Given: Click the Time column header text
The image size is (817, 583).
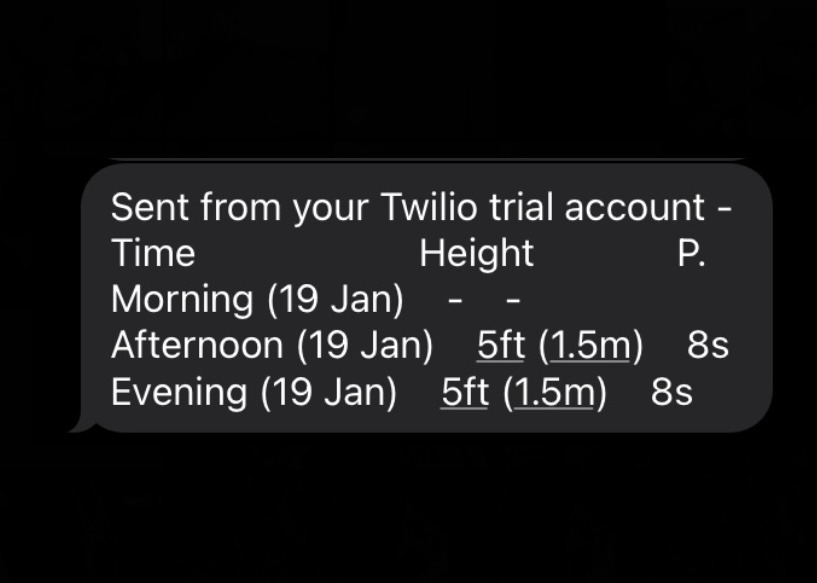Looking at the screenshot, I should coord(153,253).
